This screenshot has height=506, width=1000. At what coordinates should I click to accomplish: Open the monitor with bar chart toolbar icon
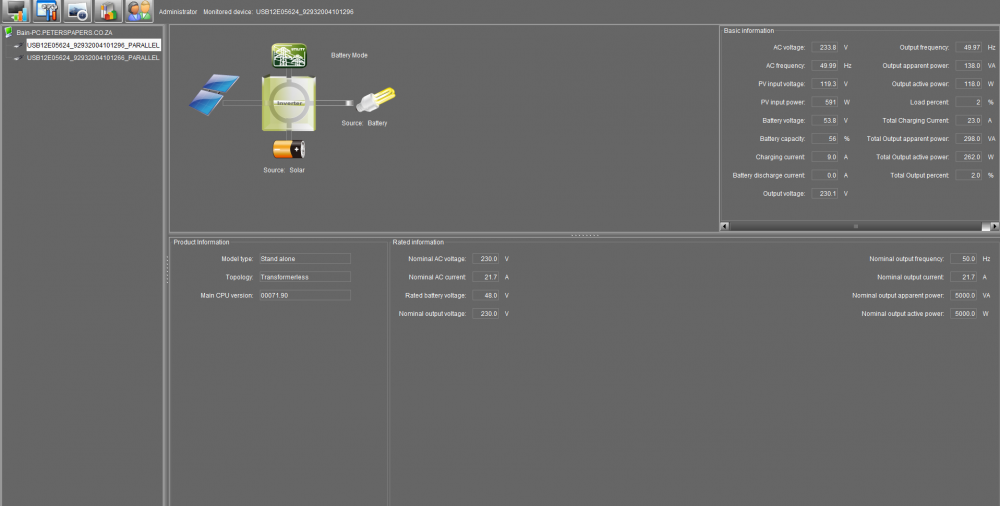tap(16, 11)
